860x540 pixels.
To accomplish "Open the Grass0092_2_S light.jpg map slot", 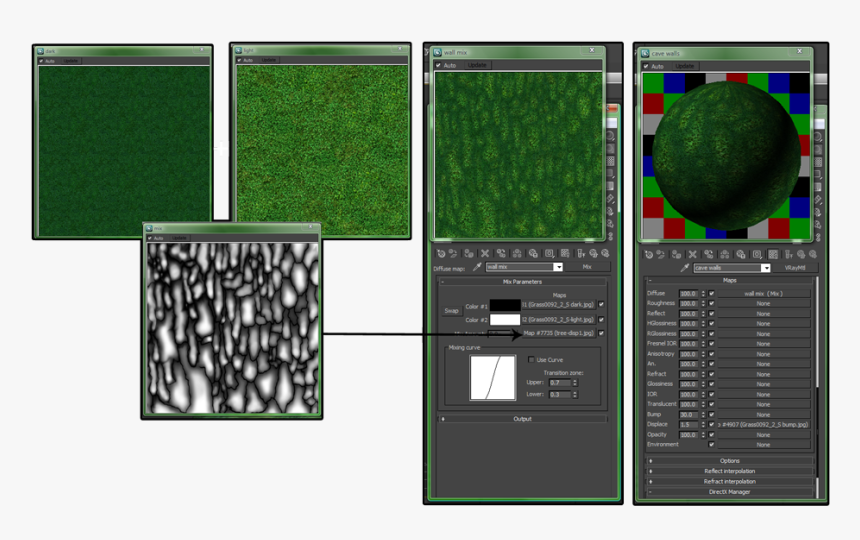I will pos(558,319).
